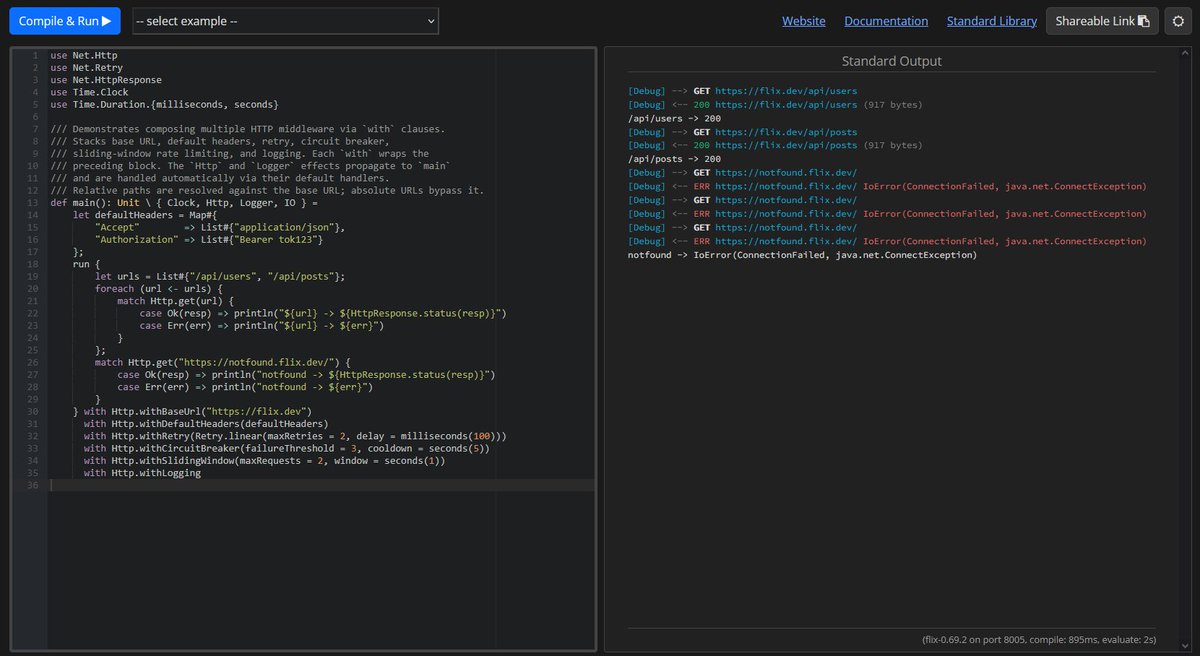The height and width of the screenshot is (656, 1200).
Task: Click the Compile & Run button
Action: click(65, 20)
